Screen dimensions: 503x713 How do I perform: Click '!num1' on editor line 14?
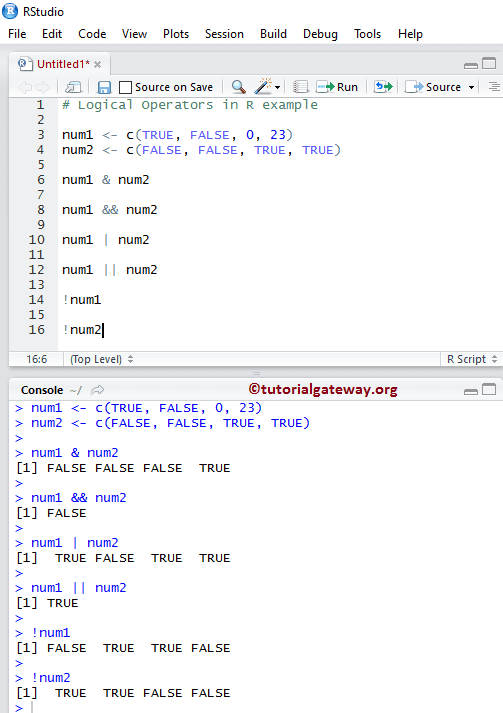82,300
